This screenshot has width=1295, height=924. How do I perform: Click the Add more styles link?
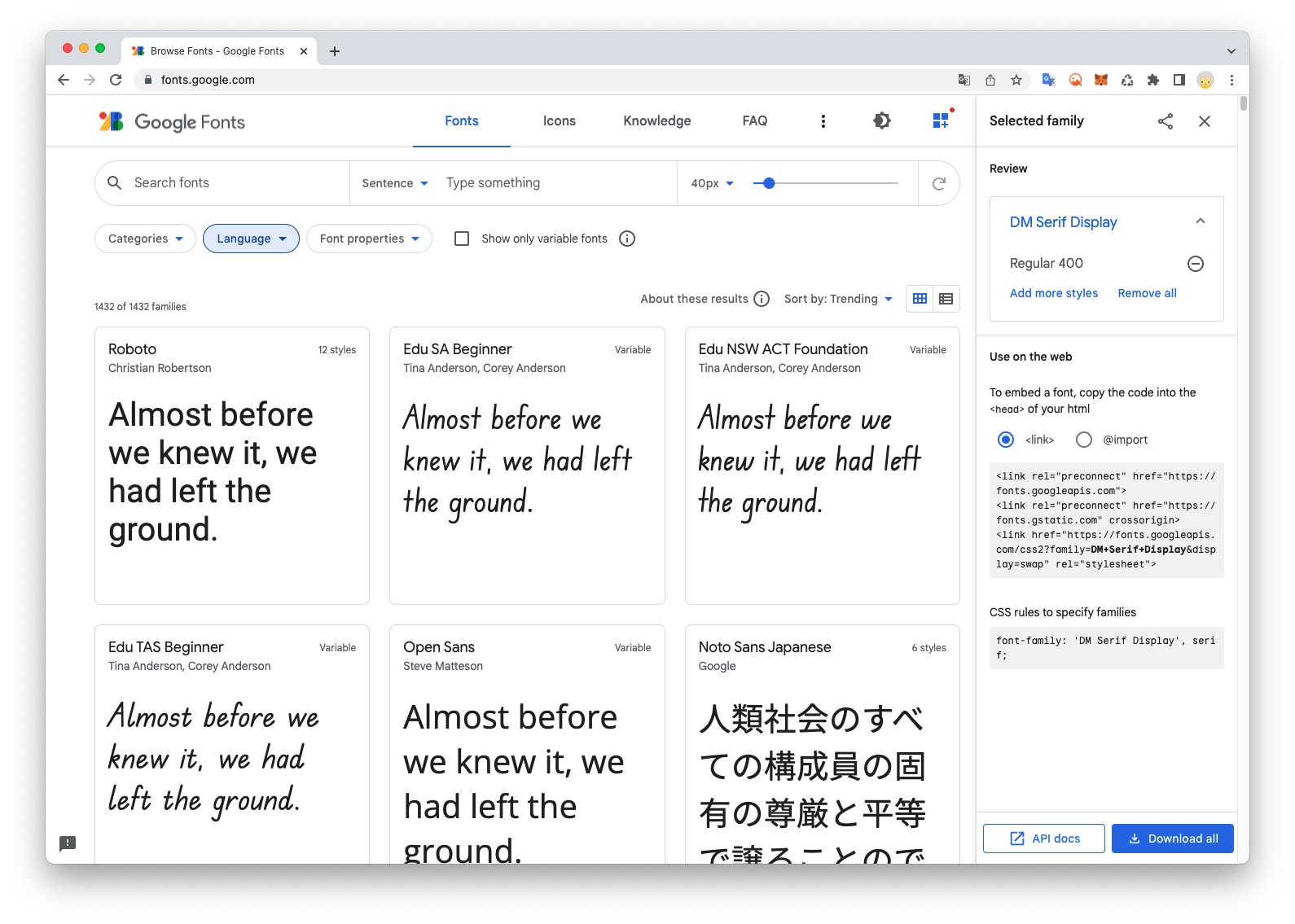tap(1053, 293)
